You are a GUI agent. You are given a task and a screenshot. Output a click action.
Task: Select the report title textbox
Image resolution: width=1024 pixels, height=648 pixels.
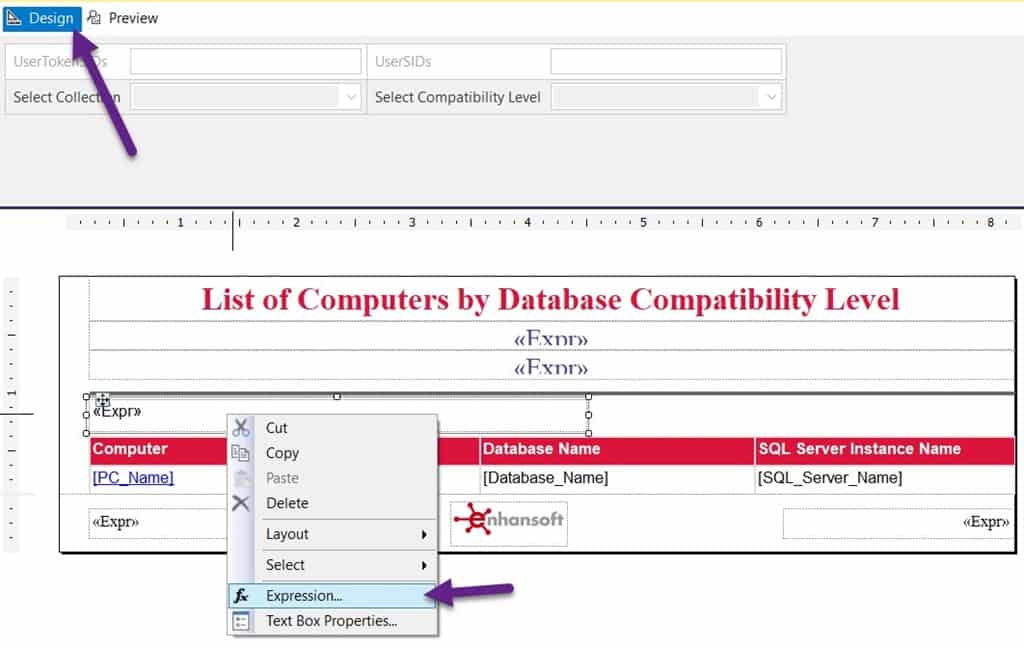click(551, 300)
